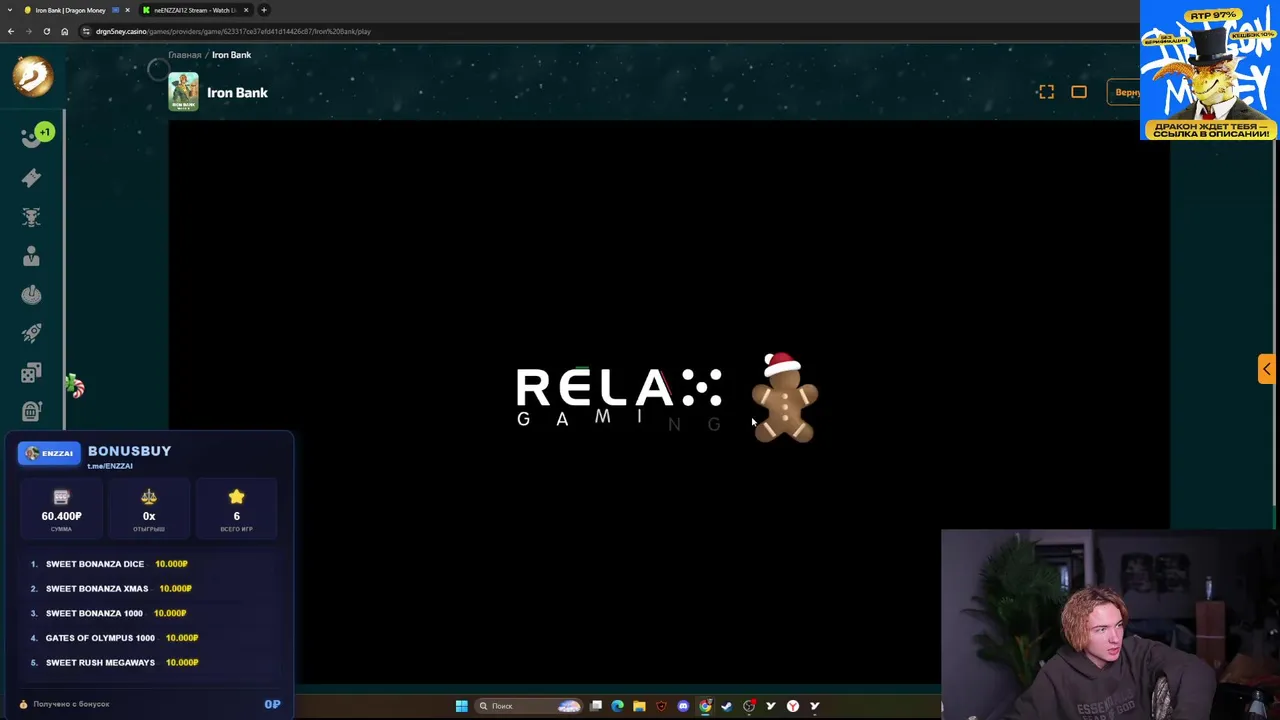The height and width of the screenshot is (720, 1280).
Task: Open Chrome from taskbar
Action: pyautogui.click(x=705, y=706)
